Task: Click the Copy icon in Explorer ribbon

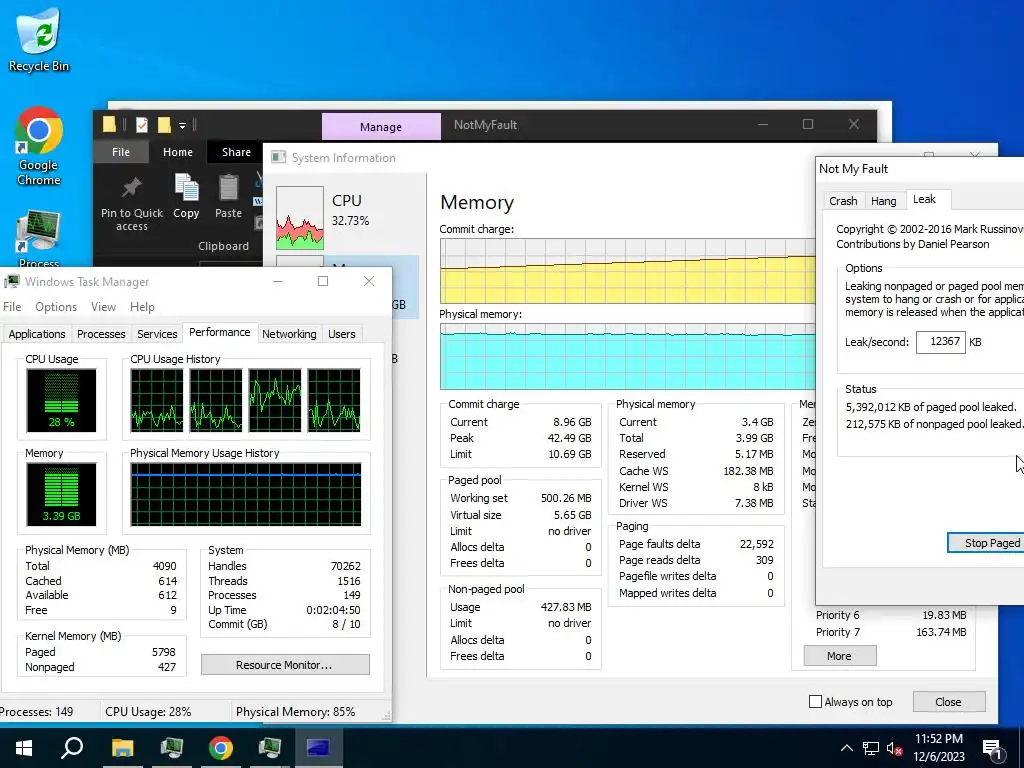Action: (186, 196)
